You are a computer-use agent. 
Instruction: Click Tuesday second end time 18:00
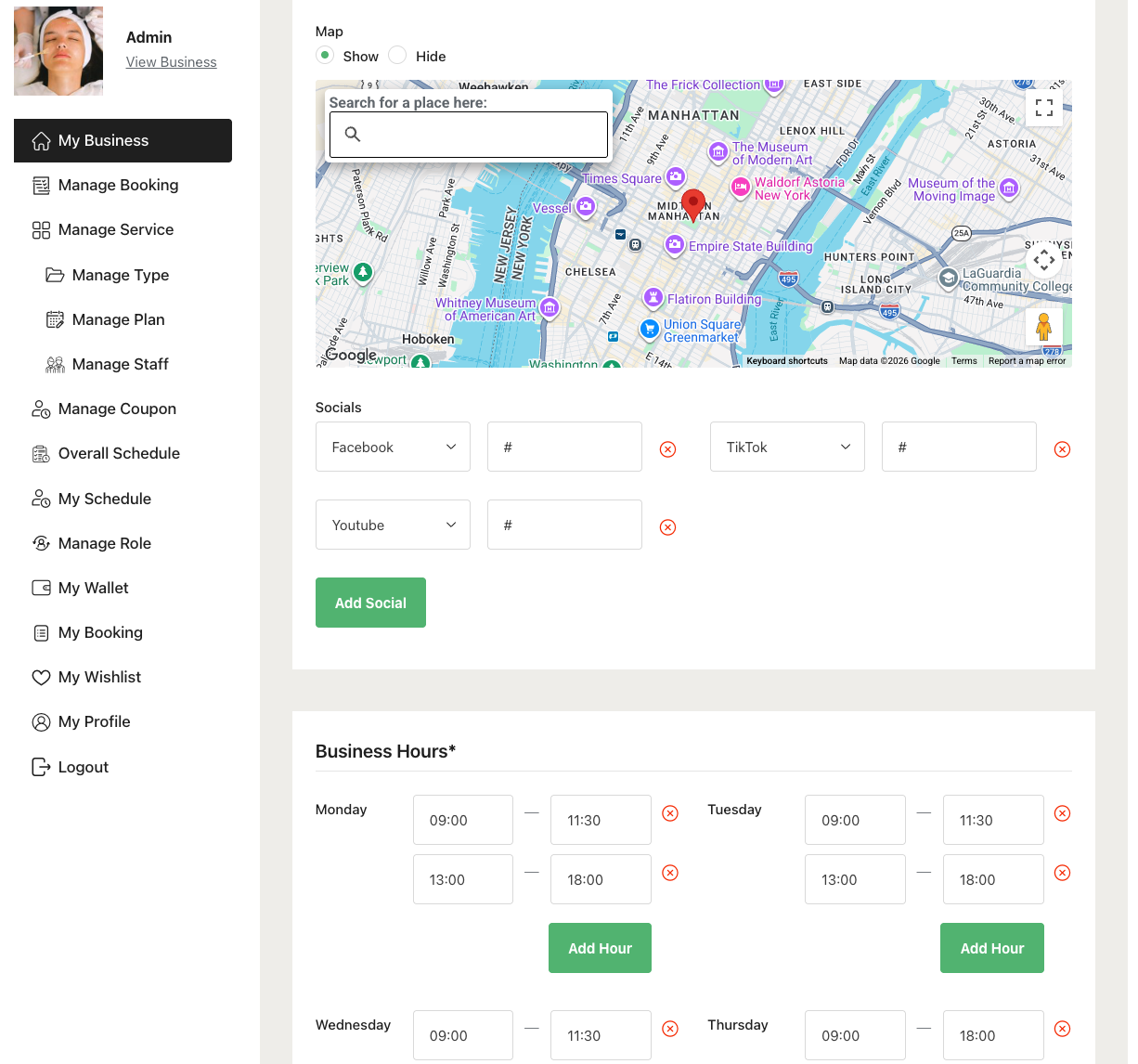coord(993,879)
